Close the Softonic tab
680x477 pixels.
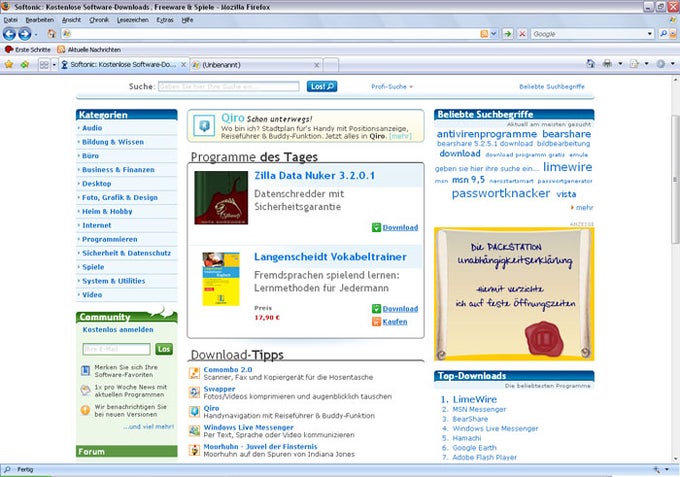point(183,65)
